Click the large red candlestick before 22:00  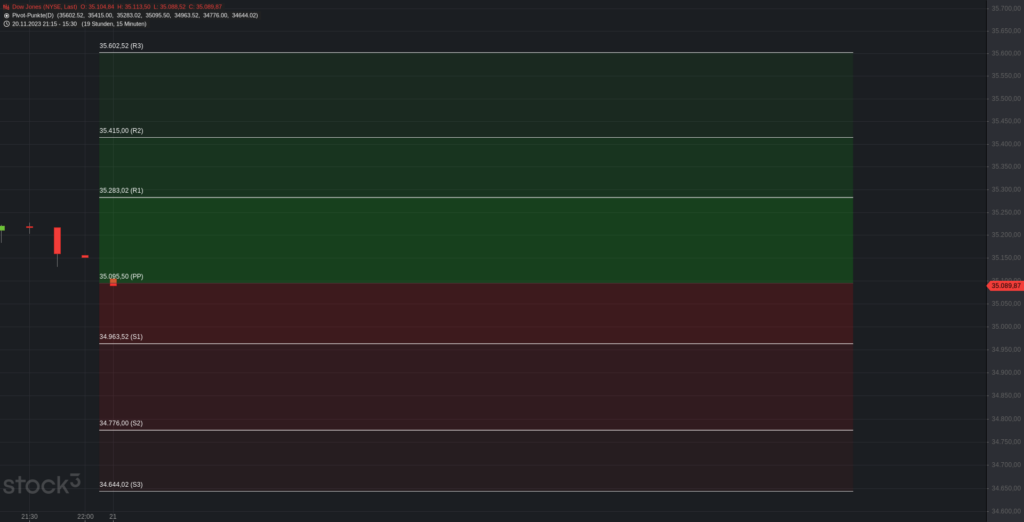pos(57,240)
